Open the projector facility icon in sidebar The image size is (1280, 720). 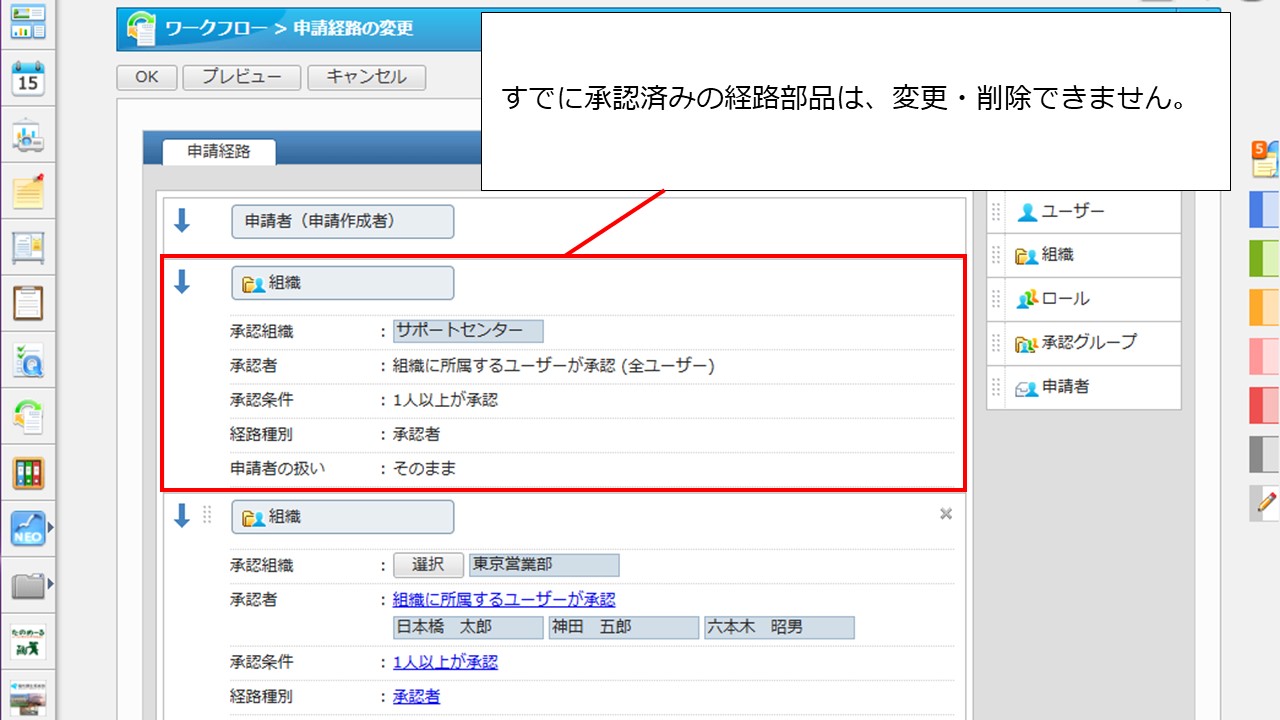[x=28, y=135]
